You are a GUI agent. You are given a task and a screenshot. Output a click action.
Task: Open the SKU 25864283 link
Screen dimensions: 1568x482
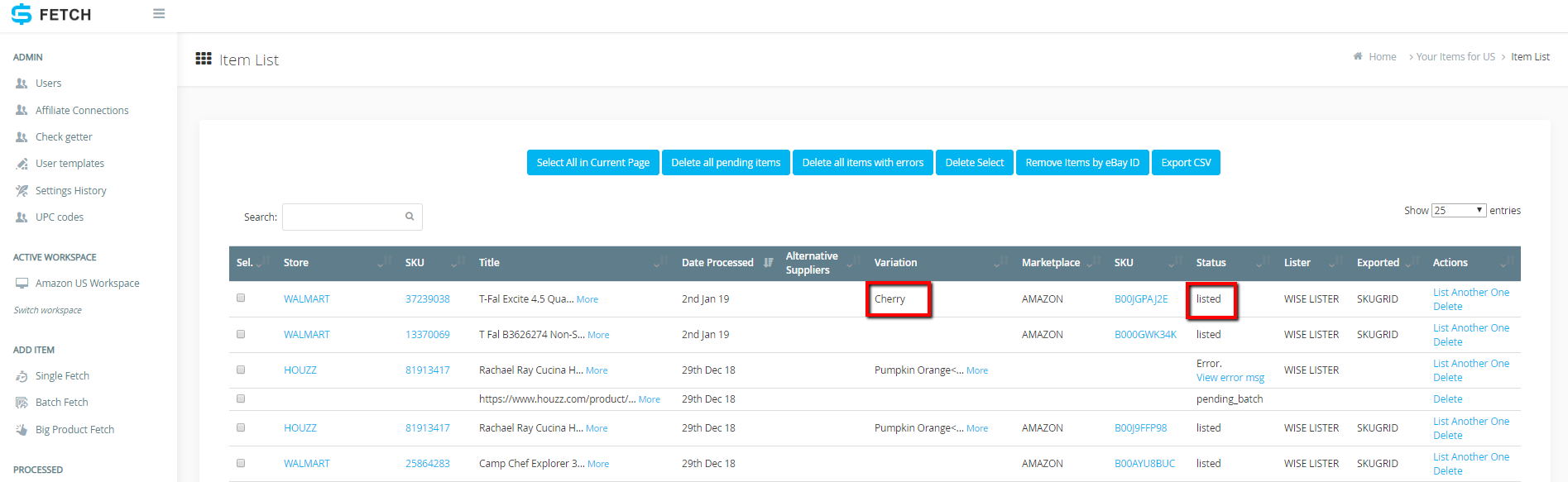click(x=428, y=464)
